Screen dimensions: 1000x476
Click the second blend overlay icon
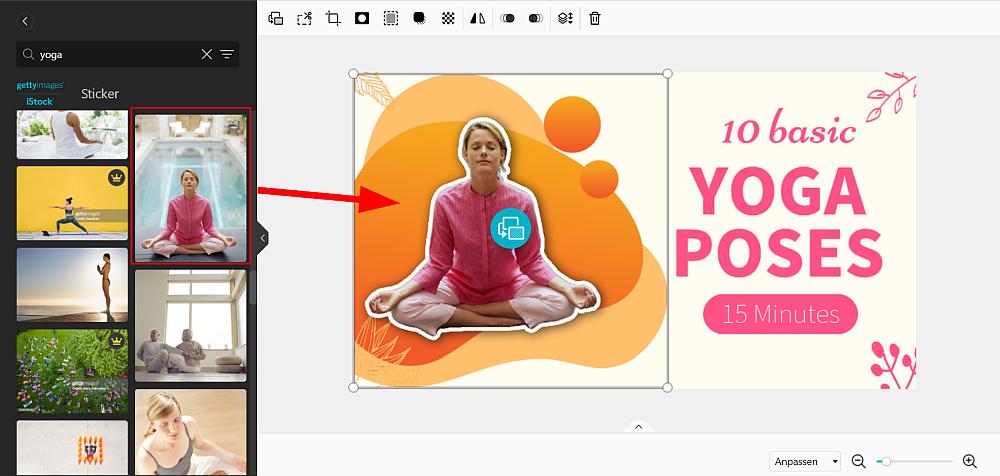[536, 18]
